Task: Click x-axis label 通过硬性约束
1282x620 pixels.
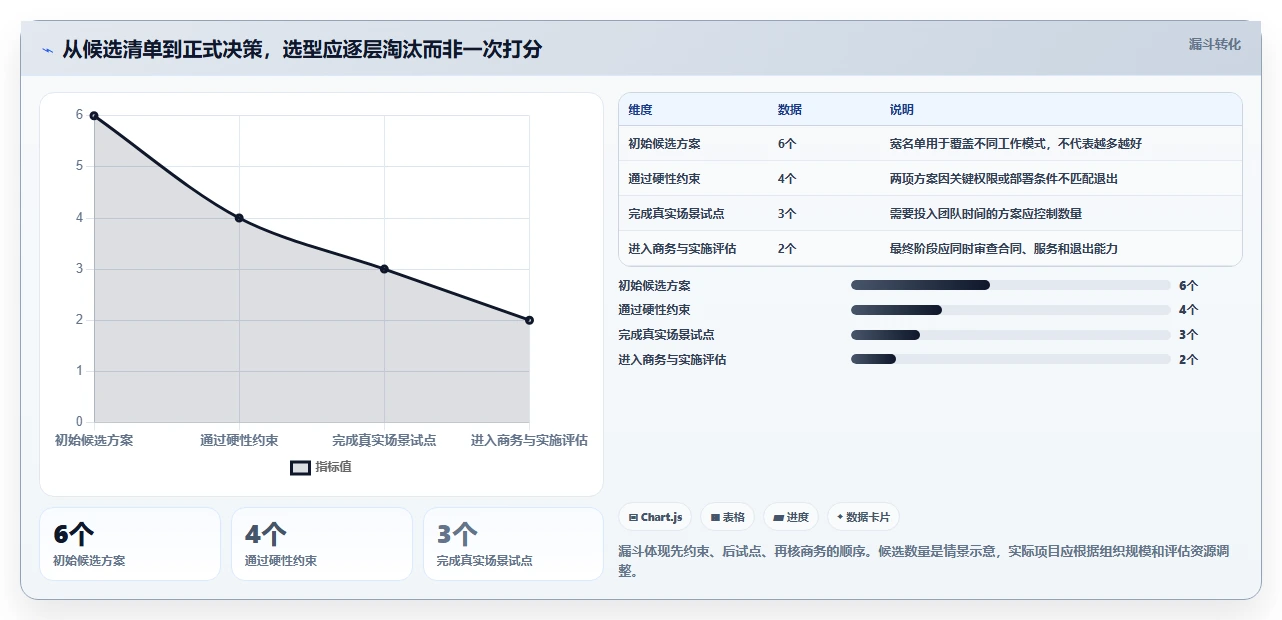Action: tap(239, 440)
